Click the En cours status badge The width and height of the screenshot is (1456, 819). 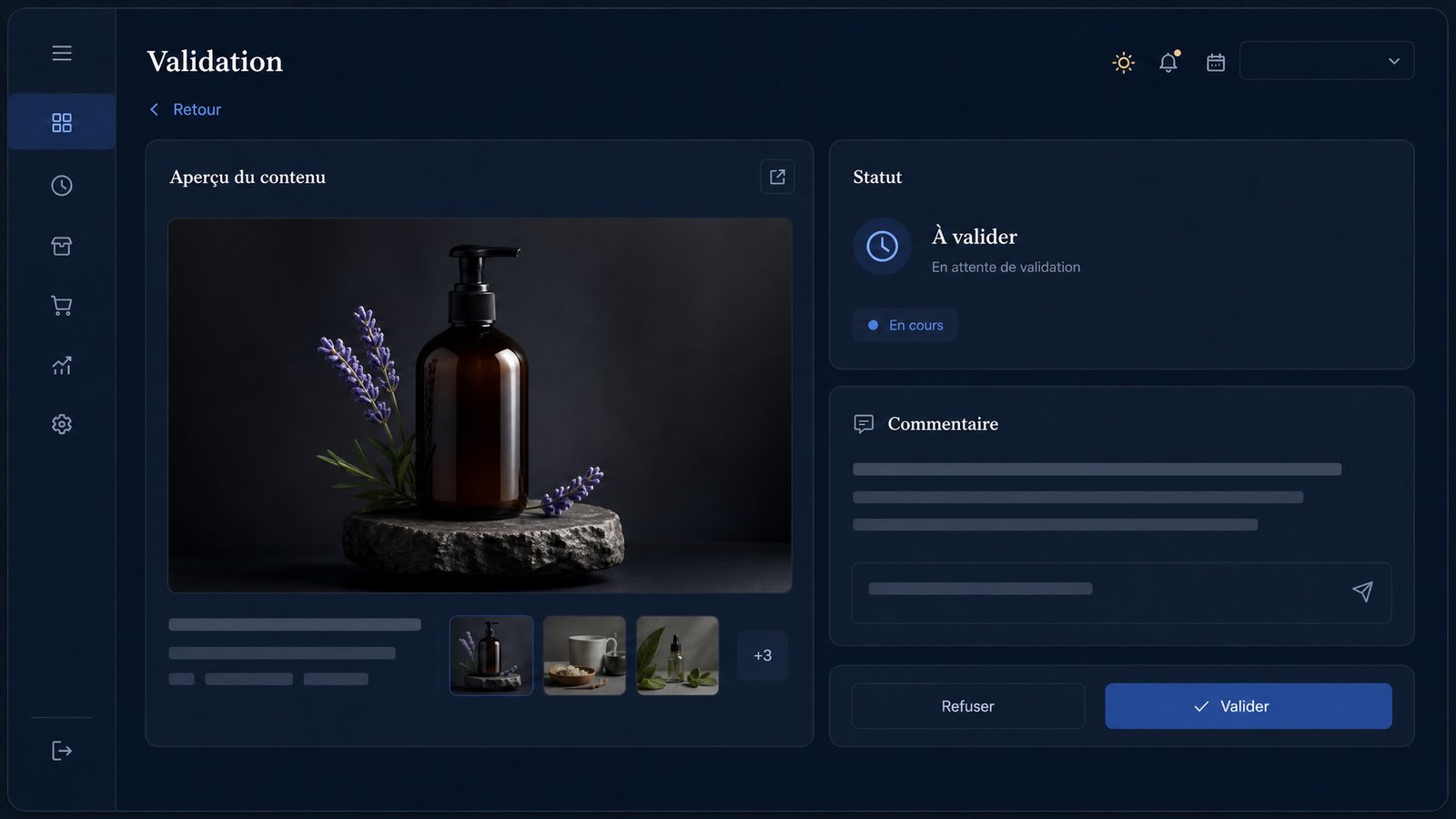[x=905, y=325]
